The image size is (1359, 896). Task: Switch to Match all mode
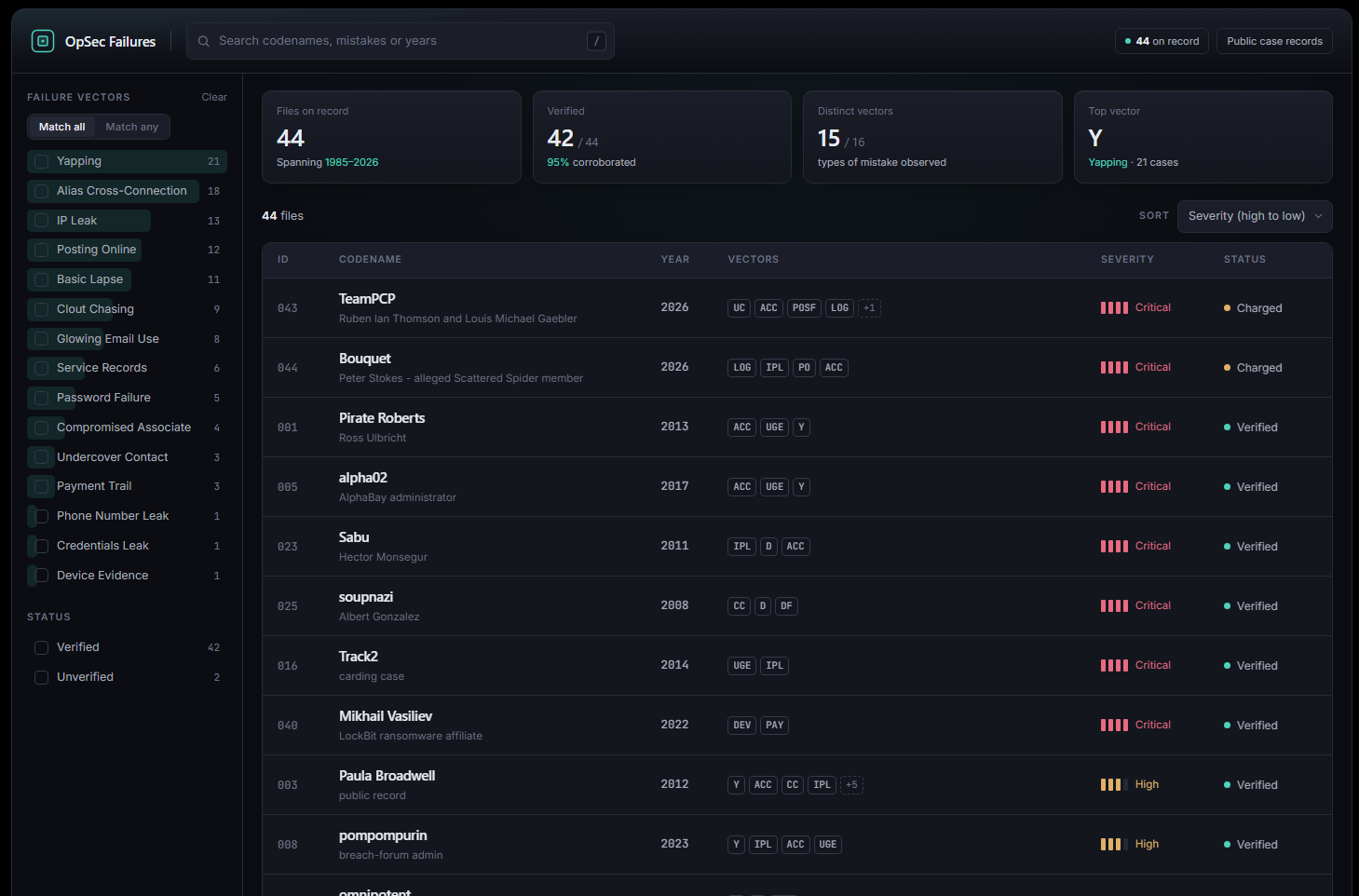tap(62, 127)
